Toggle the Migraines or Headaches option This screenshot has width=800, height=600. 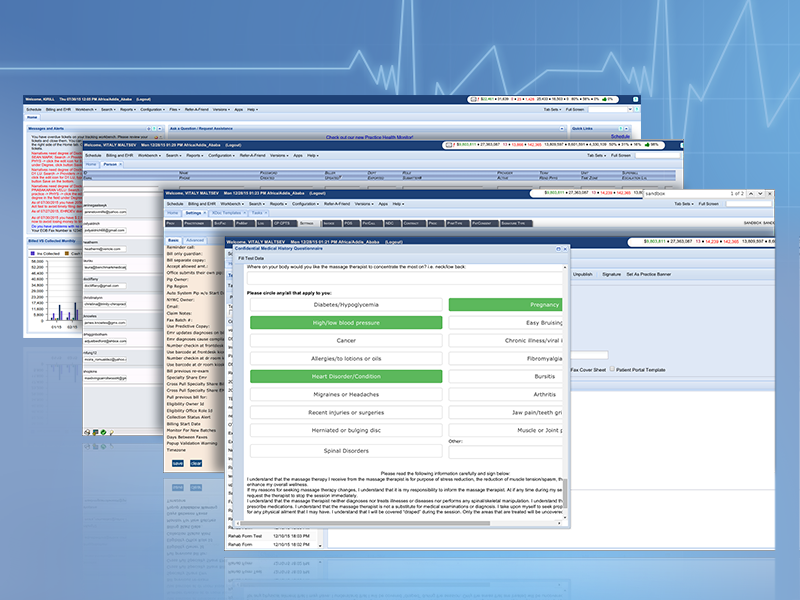coord(346,394)
